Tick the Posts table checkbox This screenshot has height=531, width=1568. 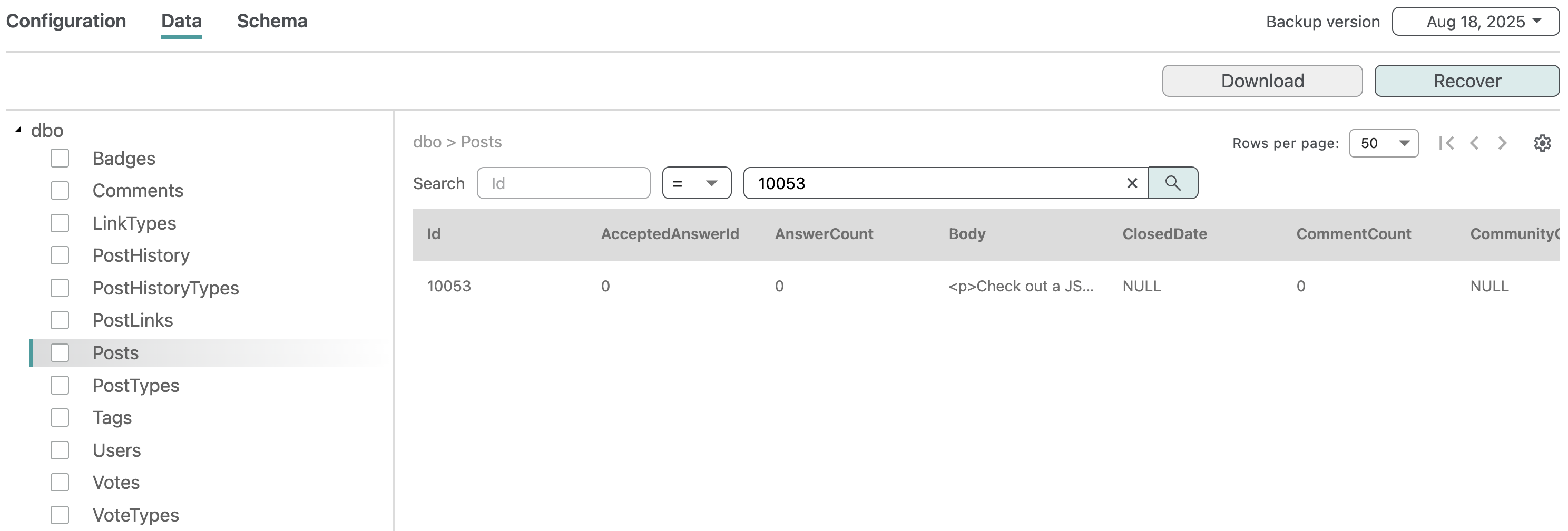click(60, 353)
